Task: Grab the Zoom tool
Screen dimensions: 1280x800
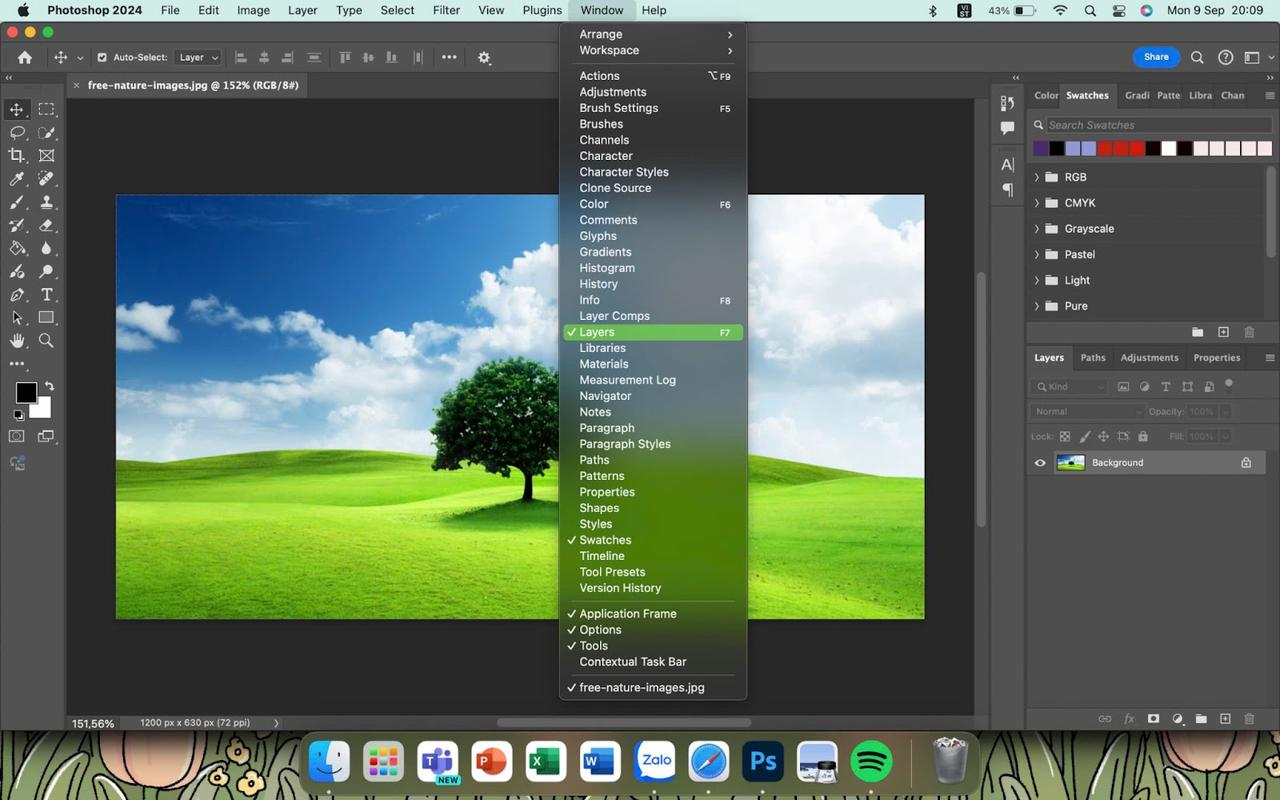Action: [x=46, y=341]
